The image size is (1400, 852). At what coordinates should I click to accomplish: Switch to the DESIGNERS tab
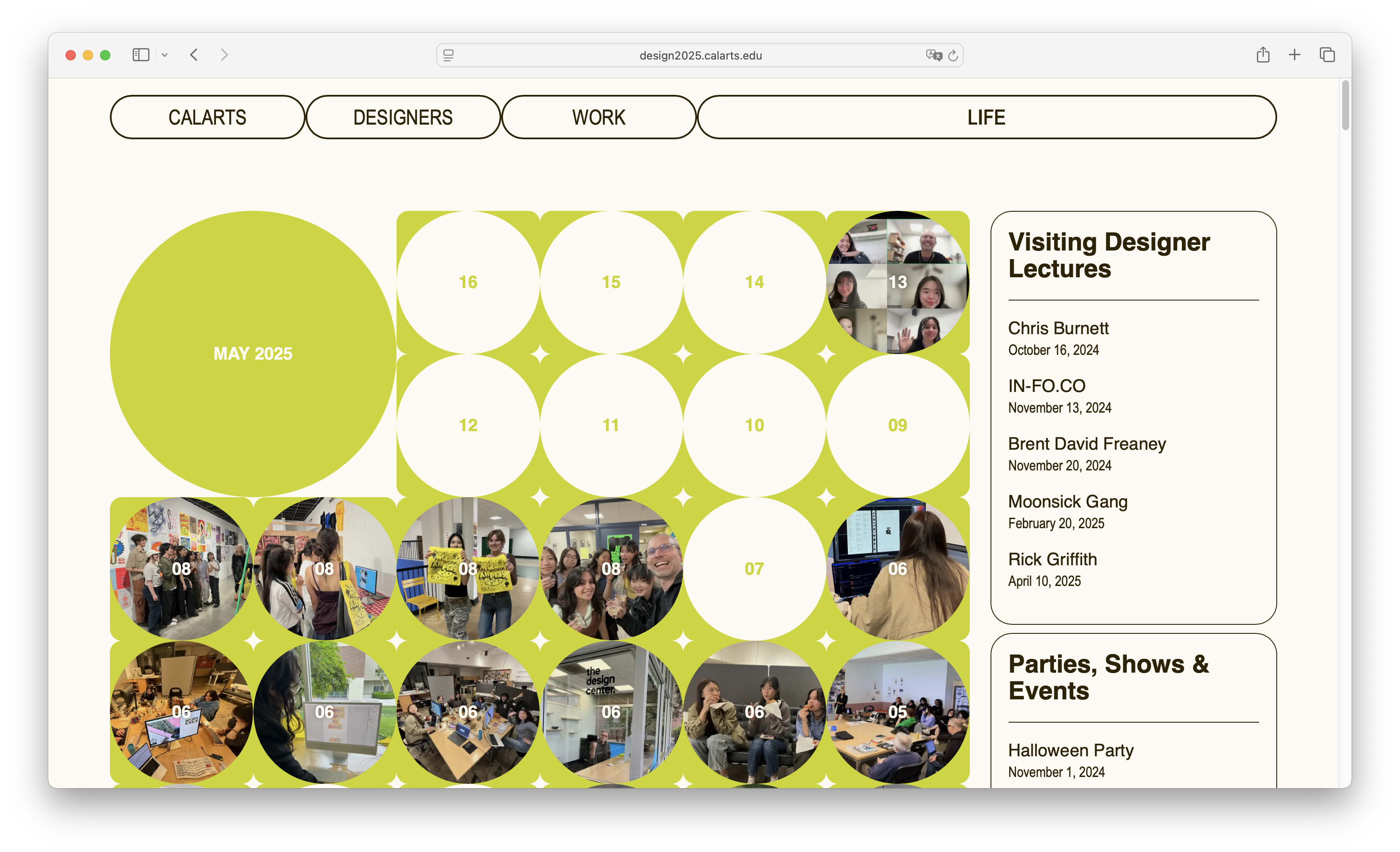403,117
